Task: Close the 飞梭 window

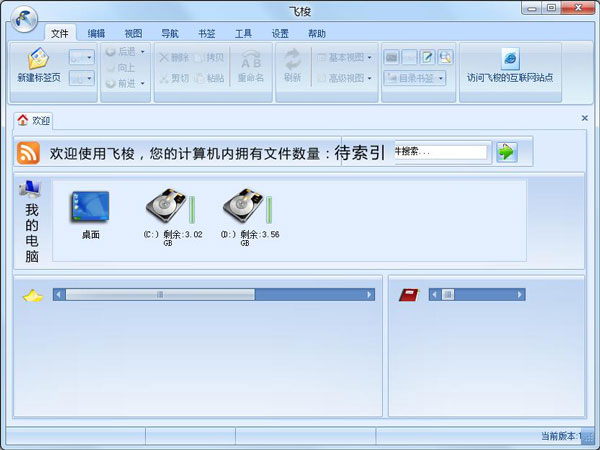Action: 578,8
